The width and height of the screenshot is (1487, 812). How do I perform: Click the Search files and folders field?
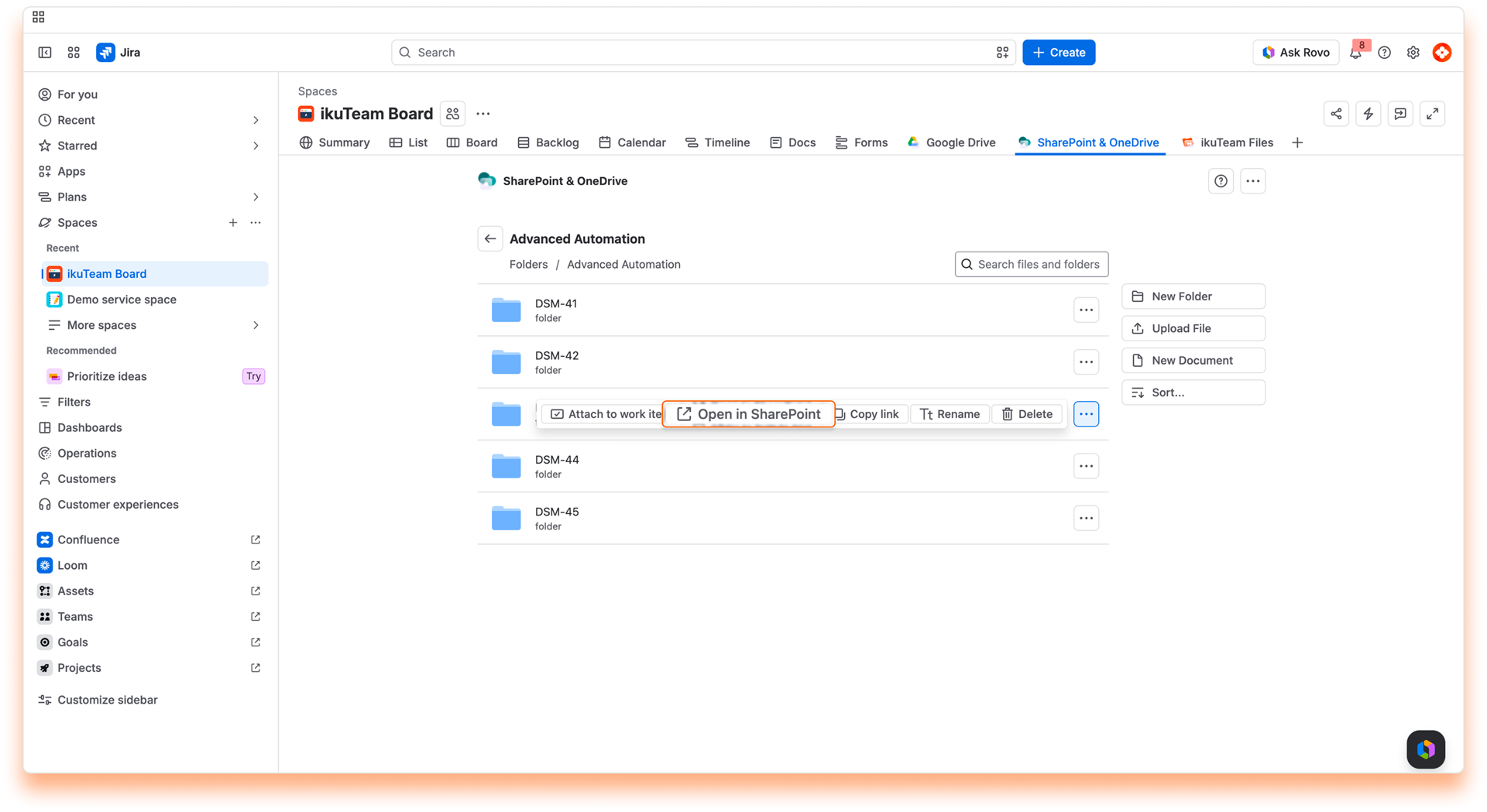1031,264
